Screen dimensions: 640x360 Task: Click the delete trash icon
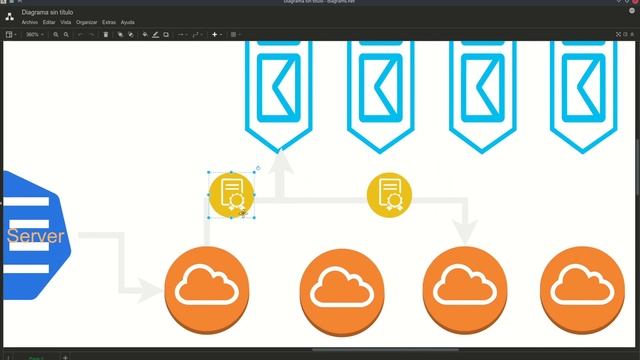tap(106, 35)
